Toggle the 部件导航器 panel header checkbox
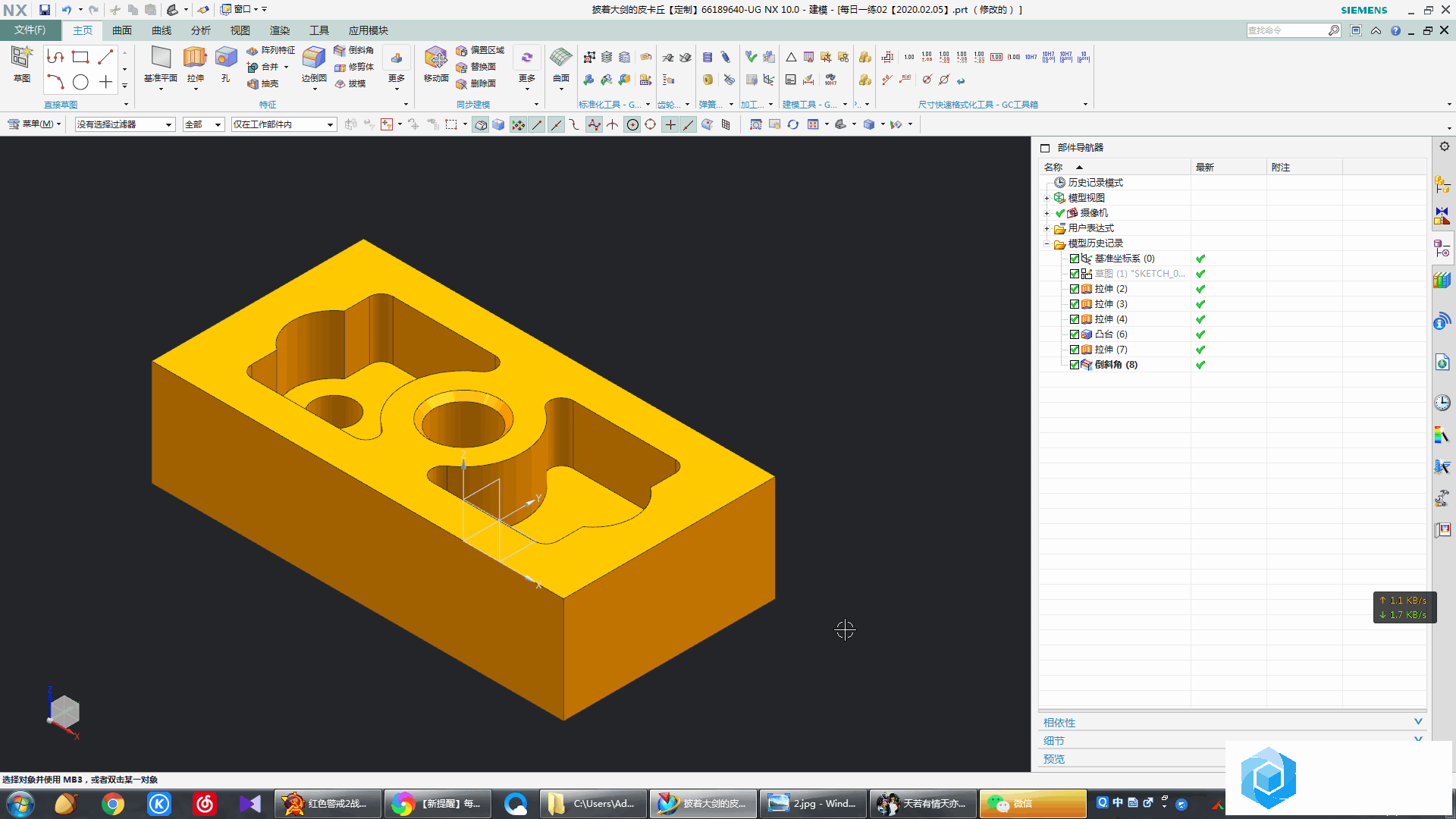The width and height of the screenshot is (1456, 819). [x=1045, y=148]
